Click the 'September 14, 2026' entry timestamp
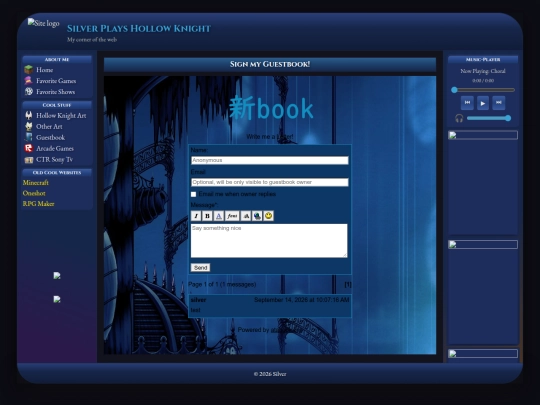Image resolution: width=540 pixels, height=405 pixels. 301,300
